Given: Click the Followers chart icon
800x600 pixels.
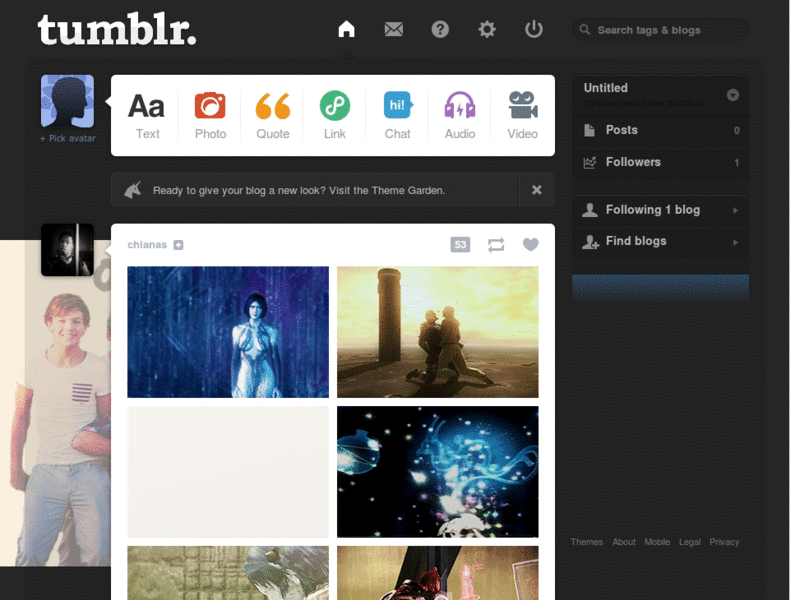Looking at the screenshot, I should pyautogui.click(x=589, y=163).
